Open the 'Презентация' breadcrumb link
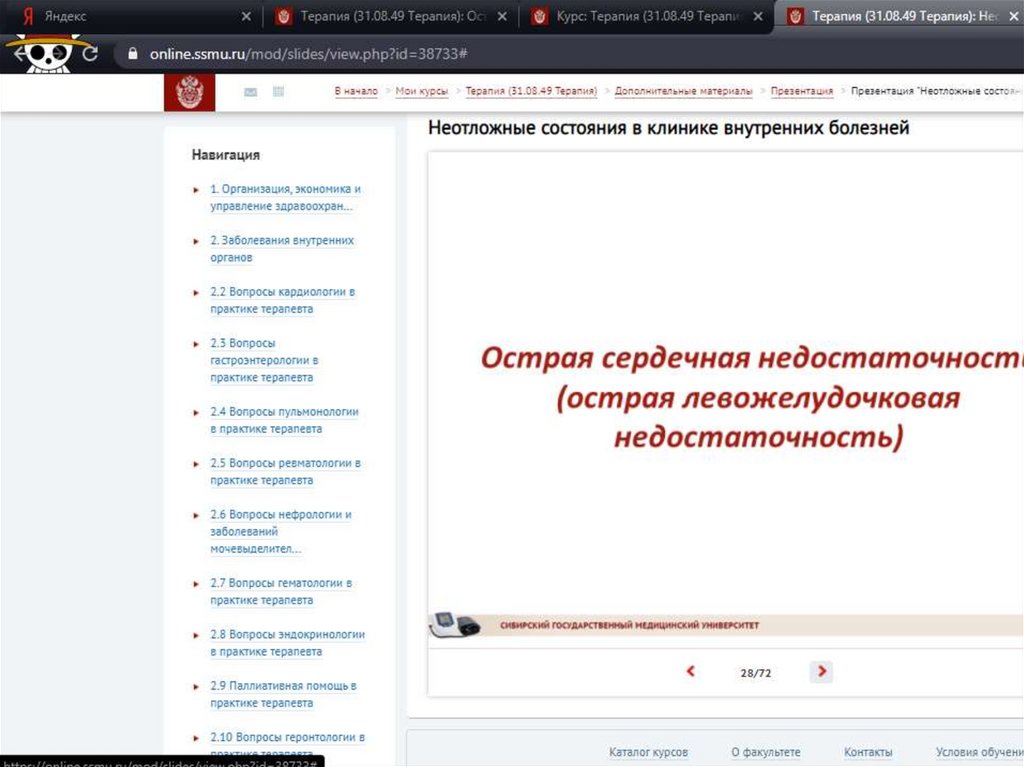 click(802, 91)
